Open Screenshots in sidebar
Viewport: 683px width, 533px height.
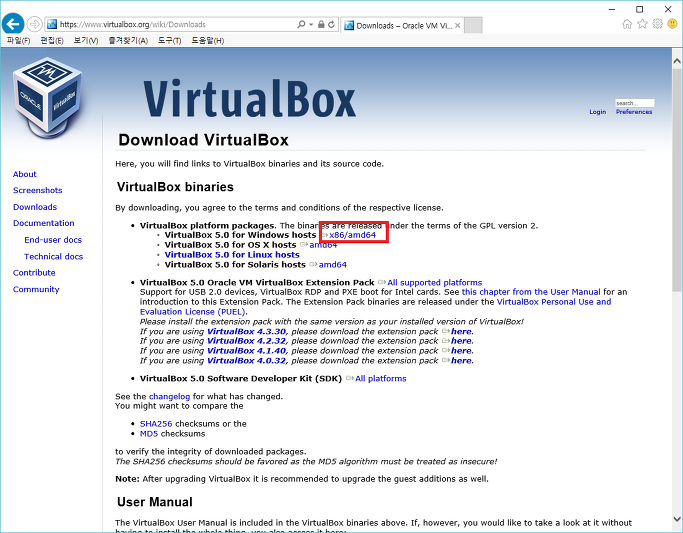pyautogui.click(x=37, y=190)
